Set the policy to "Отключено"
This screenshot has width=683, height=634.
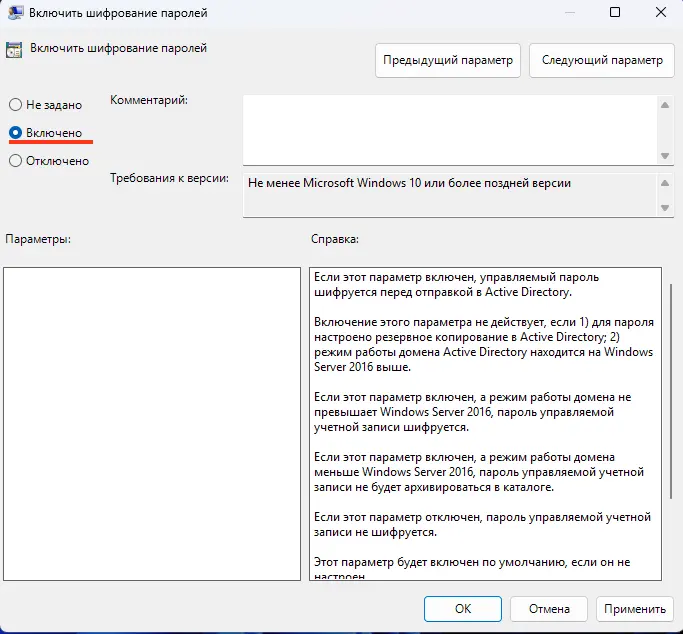pyautogui.click(x=15, y=160)
